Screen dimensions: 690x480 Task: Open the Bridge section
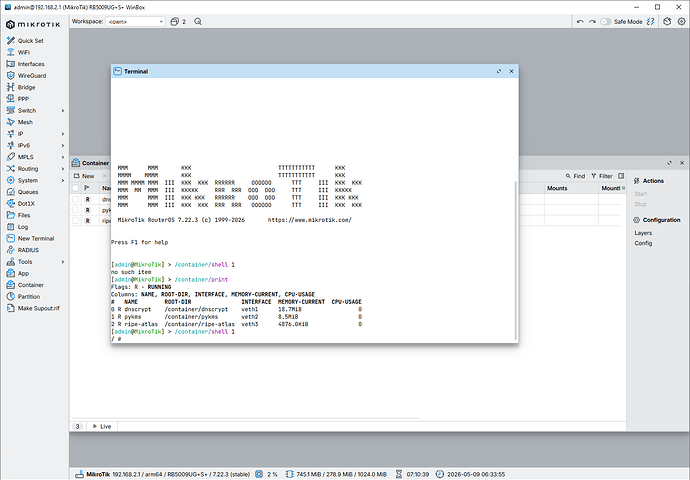pos(21,87)
